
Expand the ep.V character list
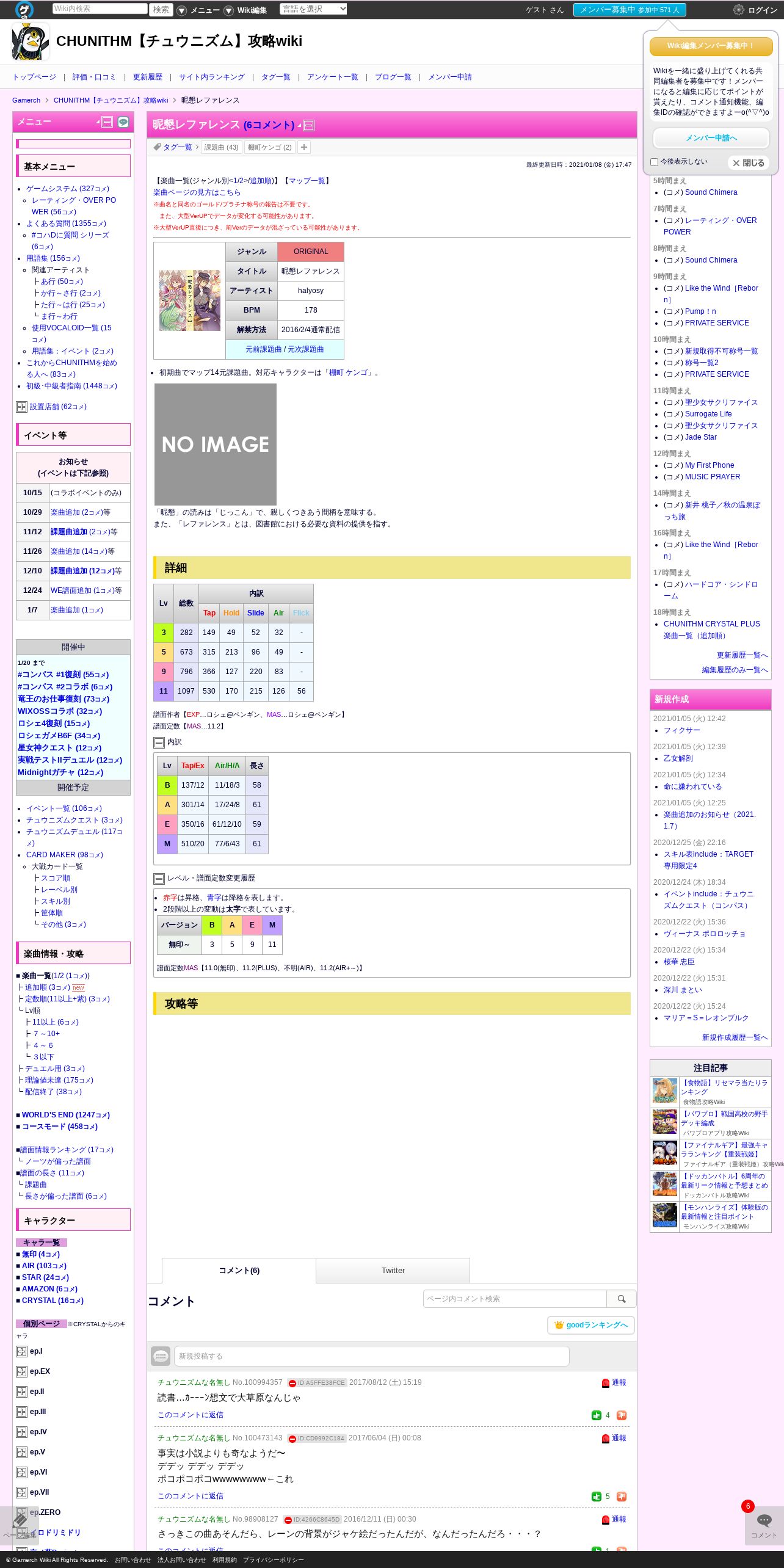21,1452
